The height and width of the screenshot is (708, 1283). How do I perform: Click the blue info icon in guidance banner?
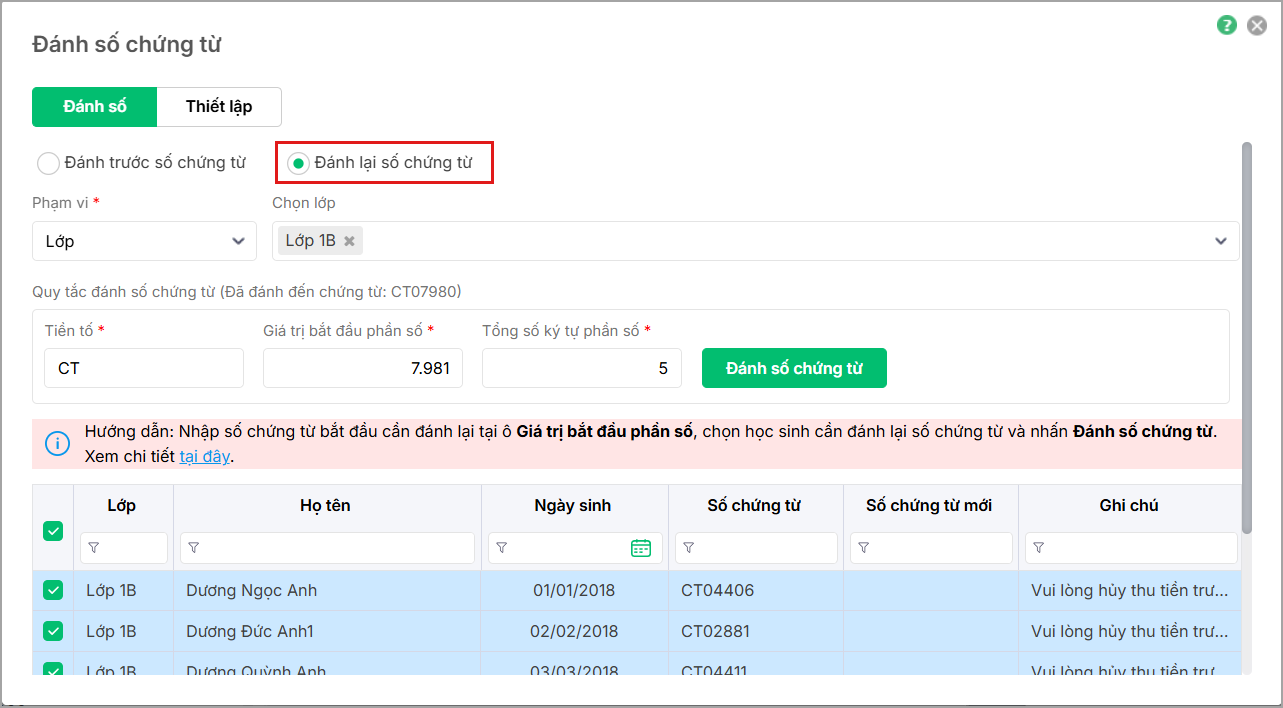click(58, 443)
